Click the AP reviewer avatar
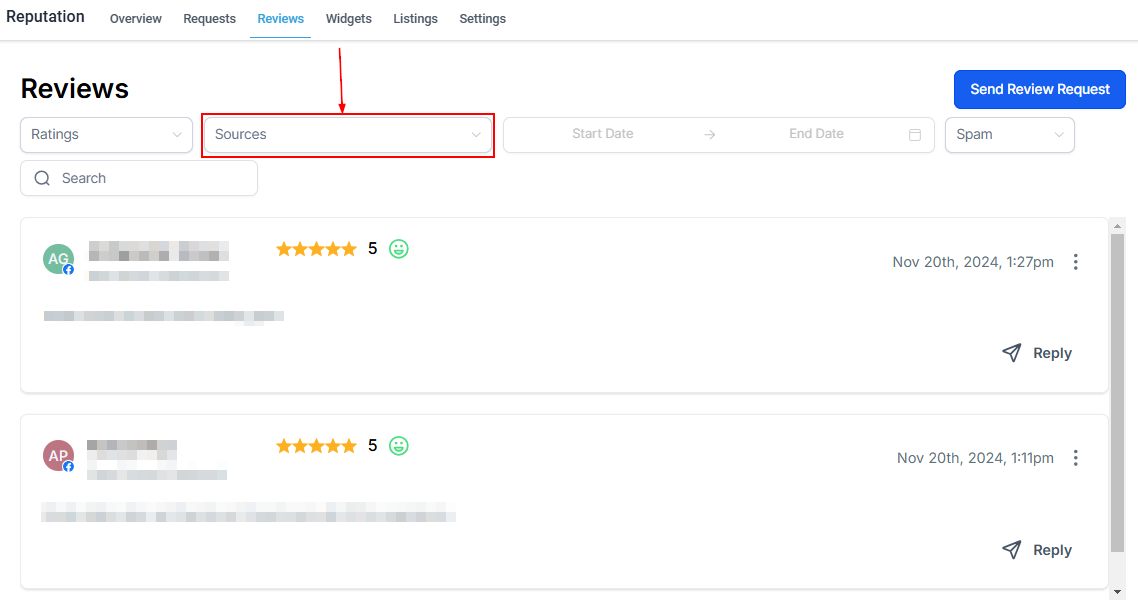Screen dimensions: 1138x600 click(58, 456)
